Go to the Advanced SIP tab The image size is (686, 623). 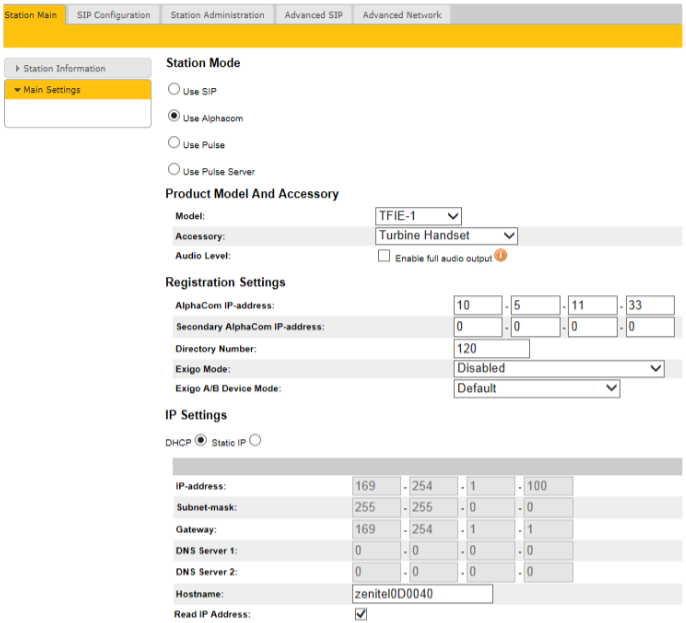click(313, 15)
